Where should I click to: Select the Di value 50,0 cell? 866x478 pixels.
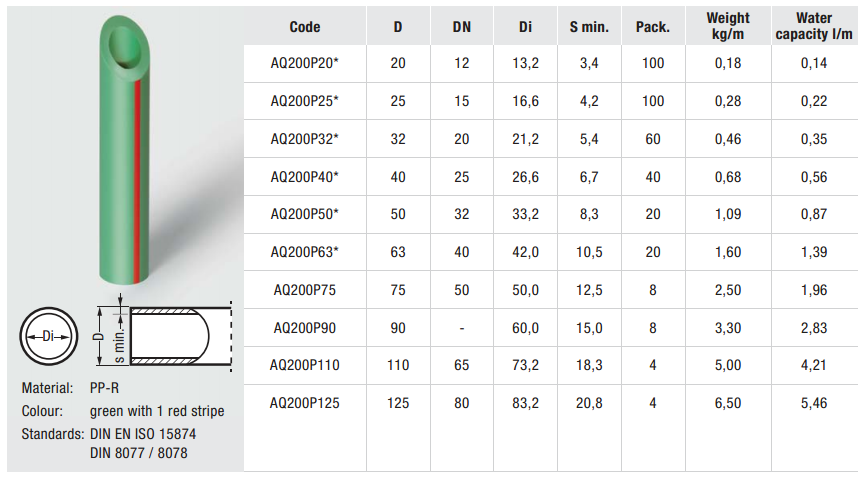pos(525,290)
